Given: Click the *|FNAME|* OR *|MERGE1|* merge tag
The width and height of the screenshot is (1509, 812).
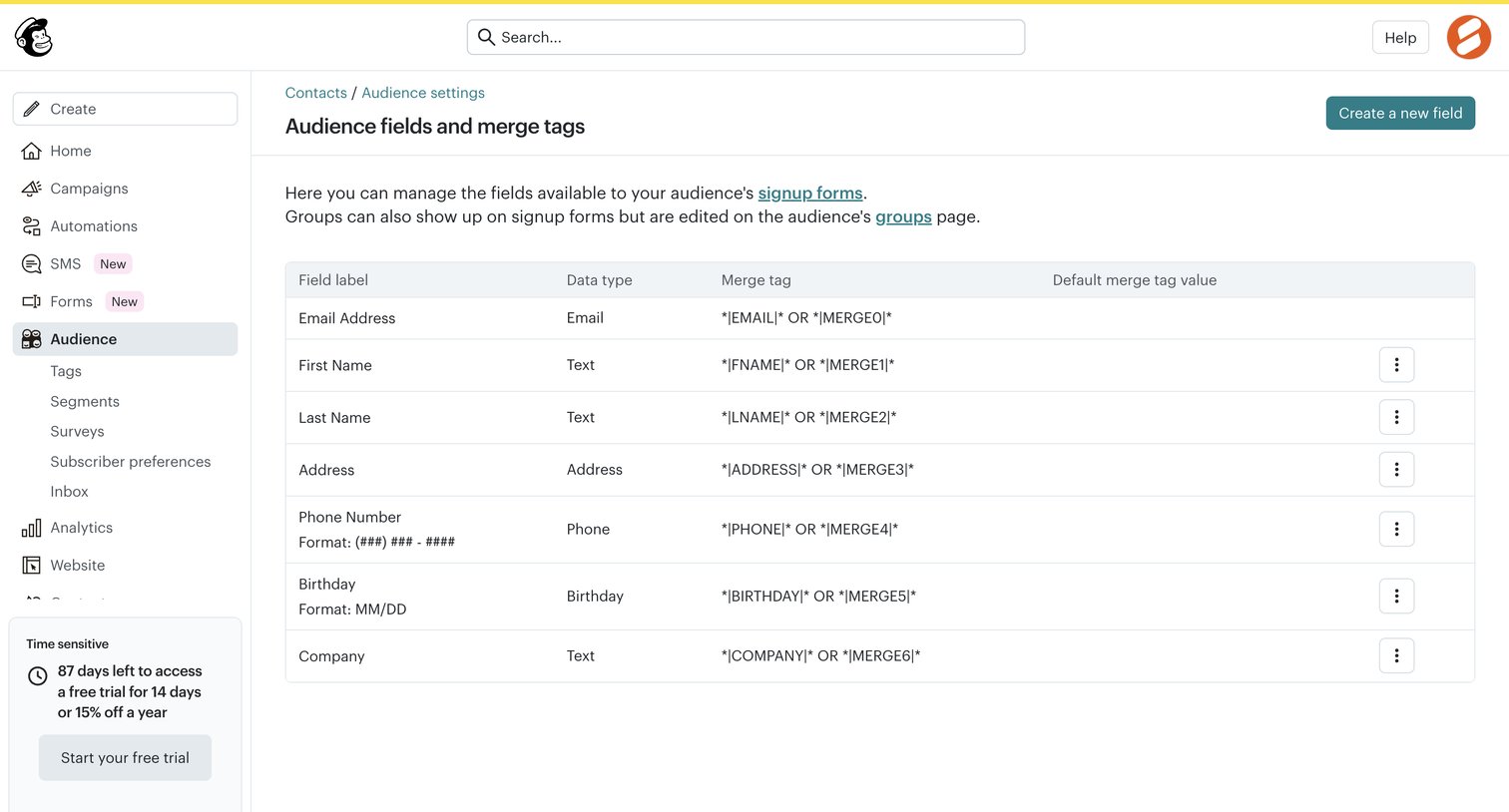Looking at the screenshot, I should pyautogui.click(x=807, y=365).
